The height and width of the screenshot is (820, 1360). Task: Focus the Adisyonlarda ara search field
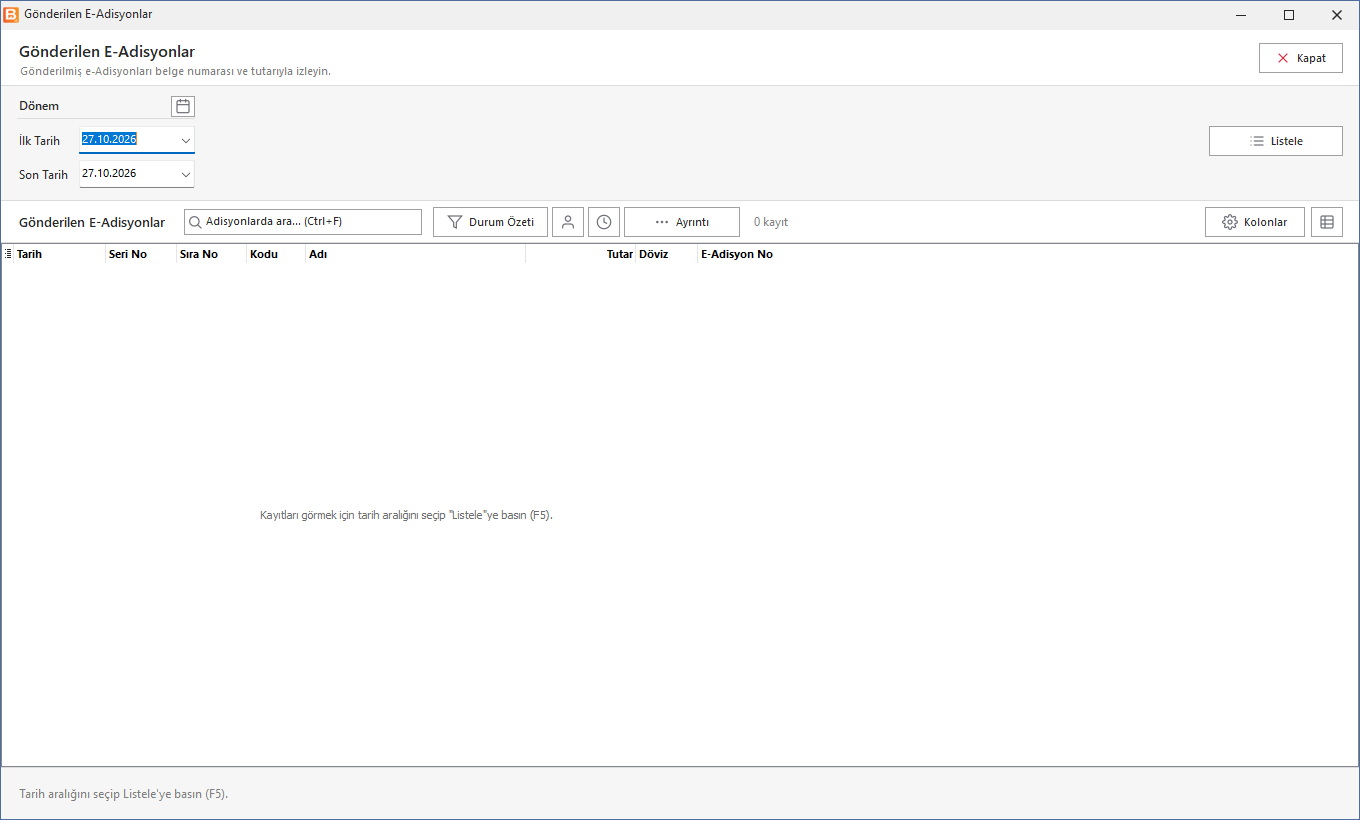click(303, 222)
